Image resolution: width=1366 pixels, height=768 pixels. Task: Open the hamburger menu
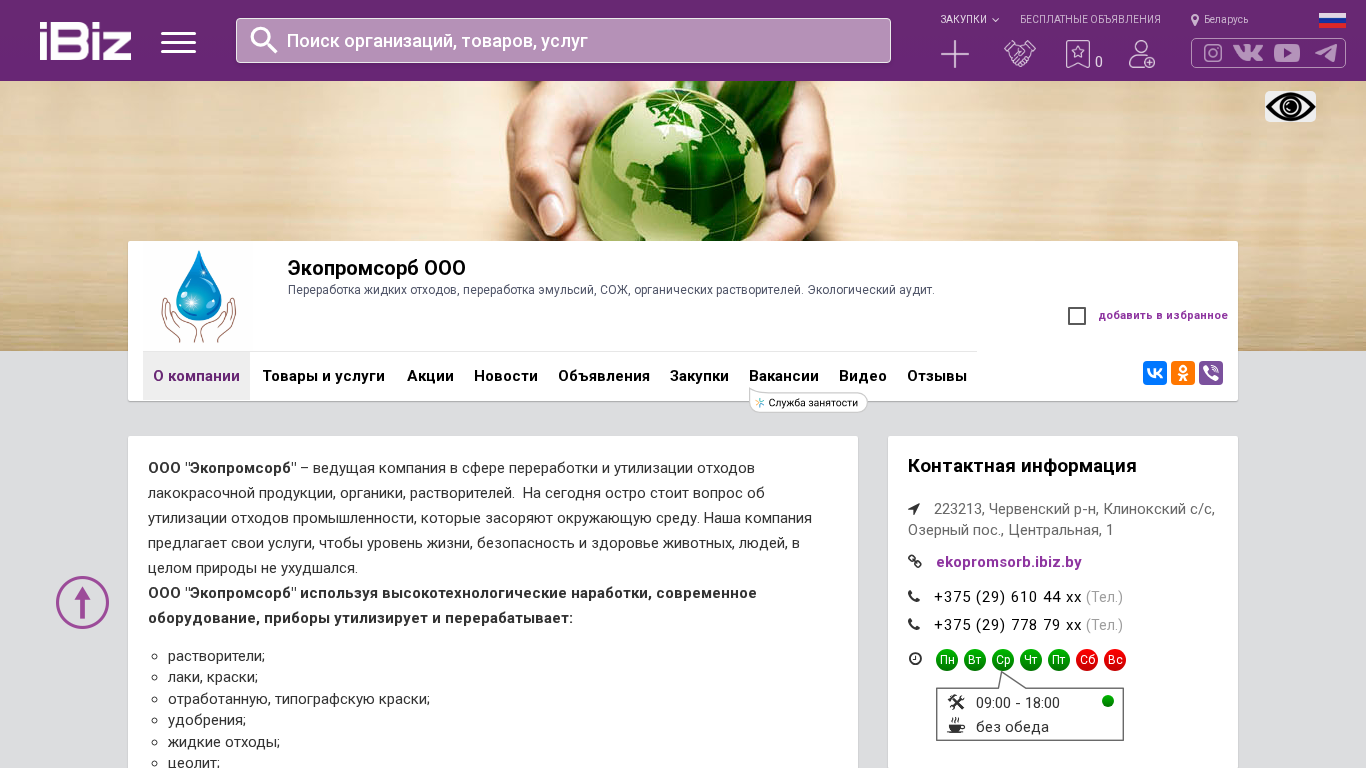tap(178, 42)
